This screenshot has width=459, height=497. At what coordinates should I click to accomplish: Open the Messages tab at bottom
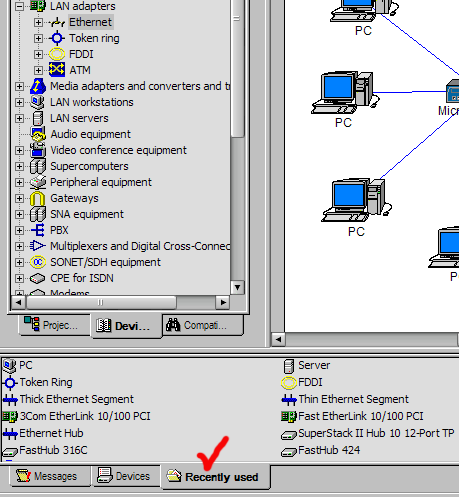click(49, 476)
